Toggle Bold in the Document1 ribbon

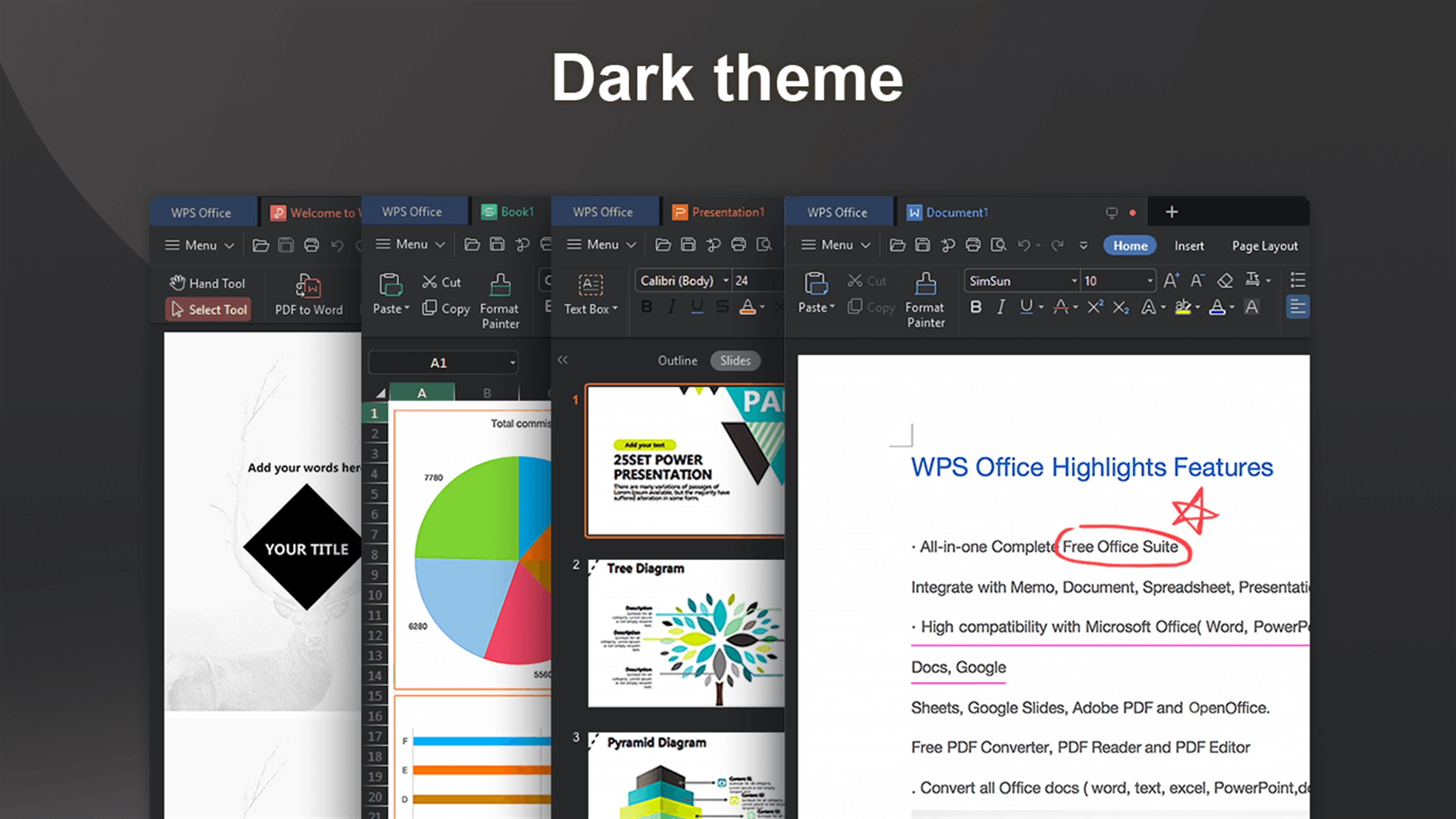click(976, 307)
